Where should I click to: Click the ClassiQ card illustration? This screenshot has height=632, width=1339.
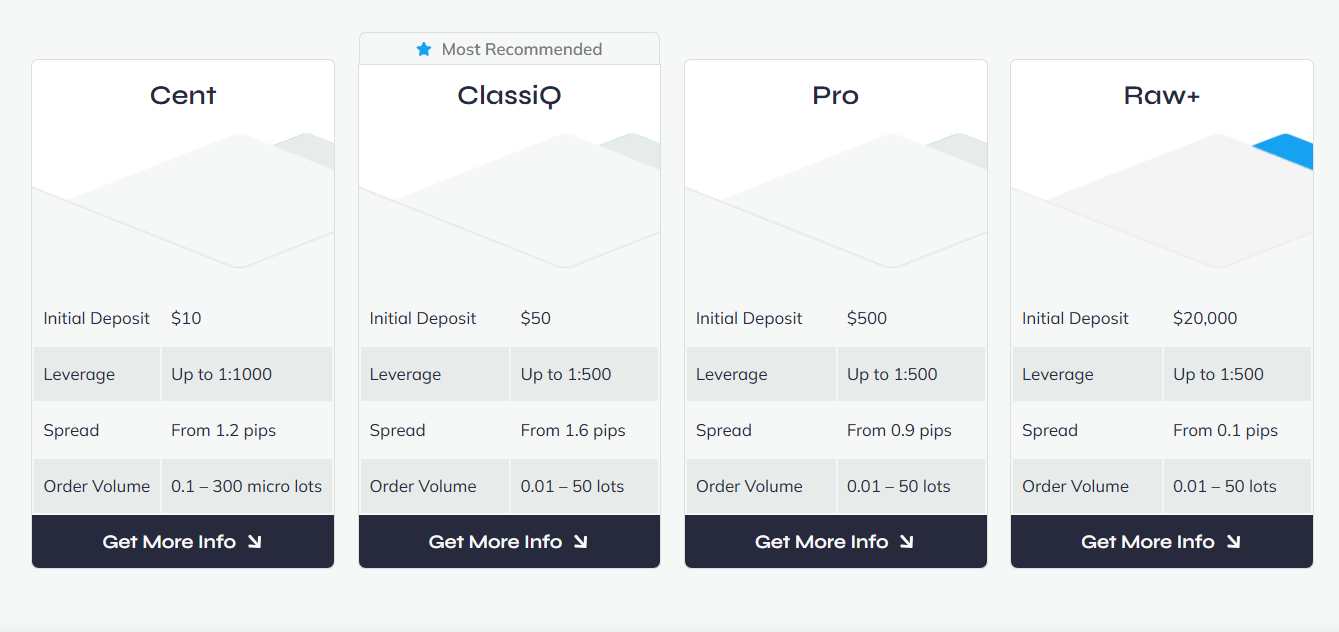coord(509,205)
